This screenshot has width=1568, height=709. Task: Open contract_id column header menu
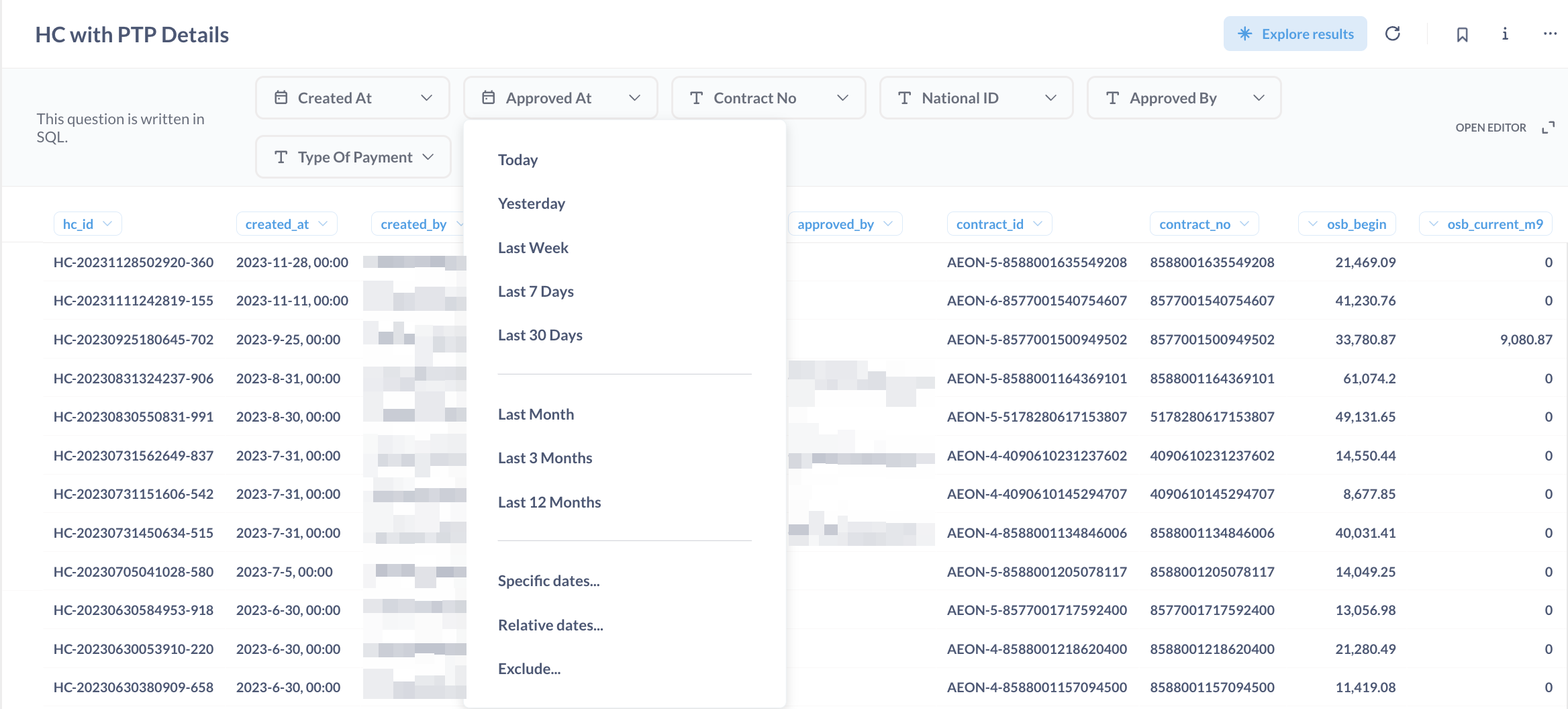(x=999, y=224)
